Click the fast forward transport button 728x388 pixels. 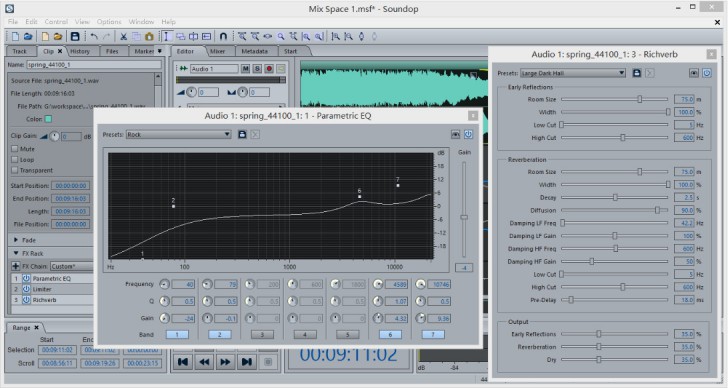tap(225, 362)
